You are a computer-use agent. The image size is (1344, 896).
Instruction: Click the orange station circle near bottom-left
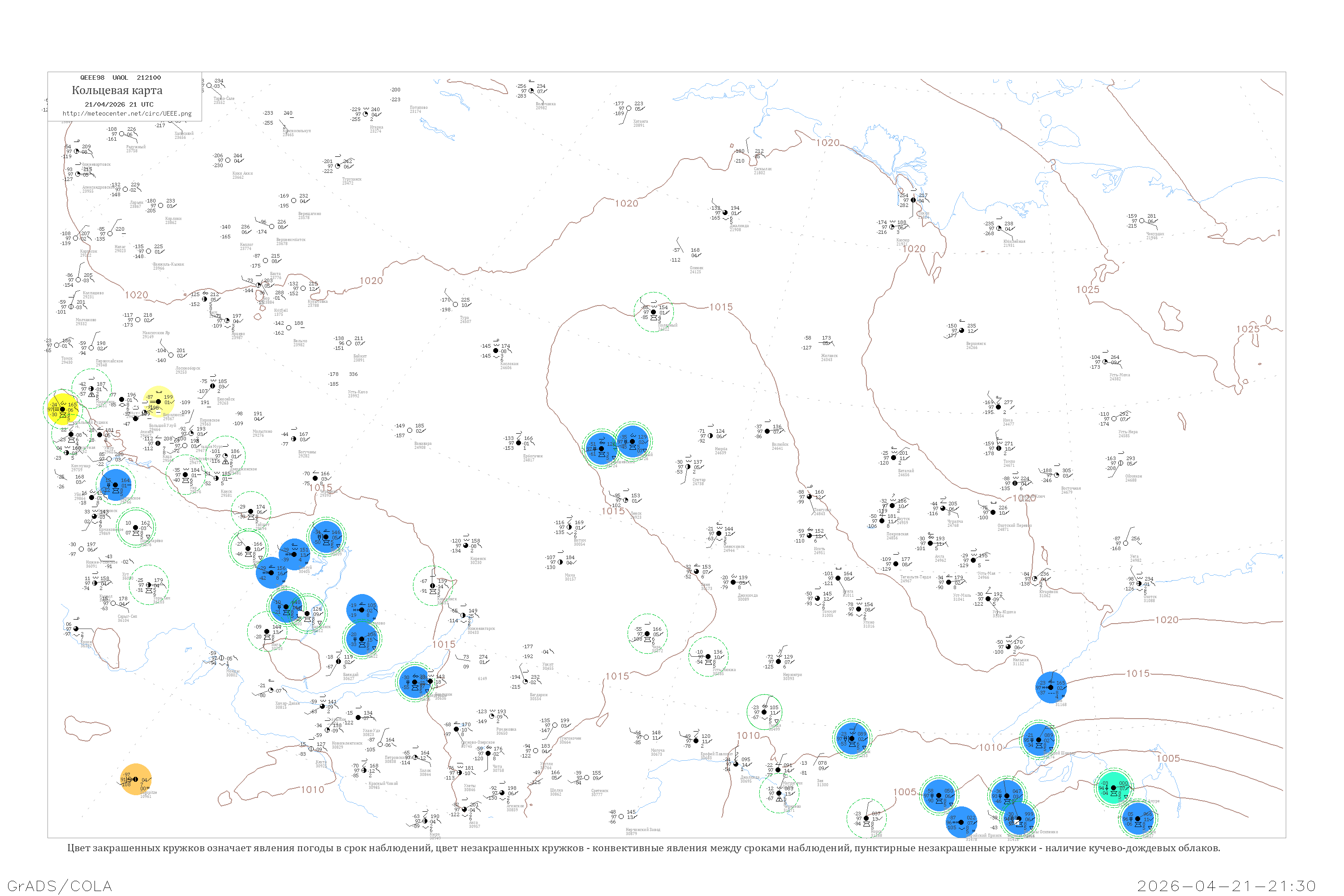tap(135, 780)
